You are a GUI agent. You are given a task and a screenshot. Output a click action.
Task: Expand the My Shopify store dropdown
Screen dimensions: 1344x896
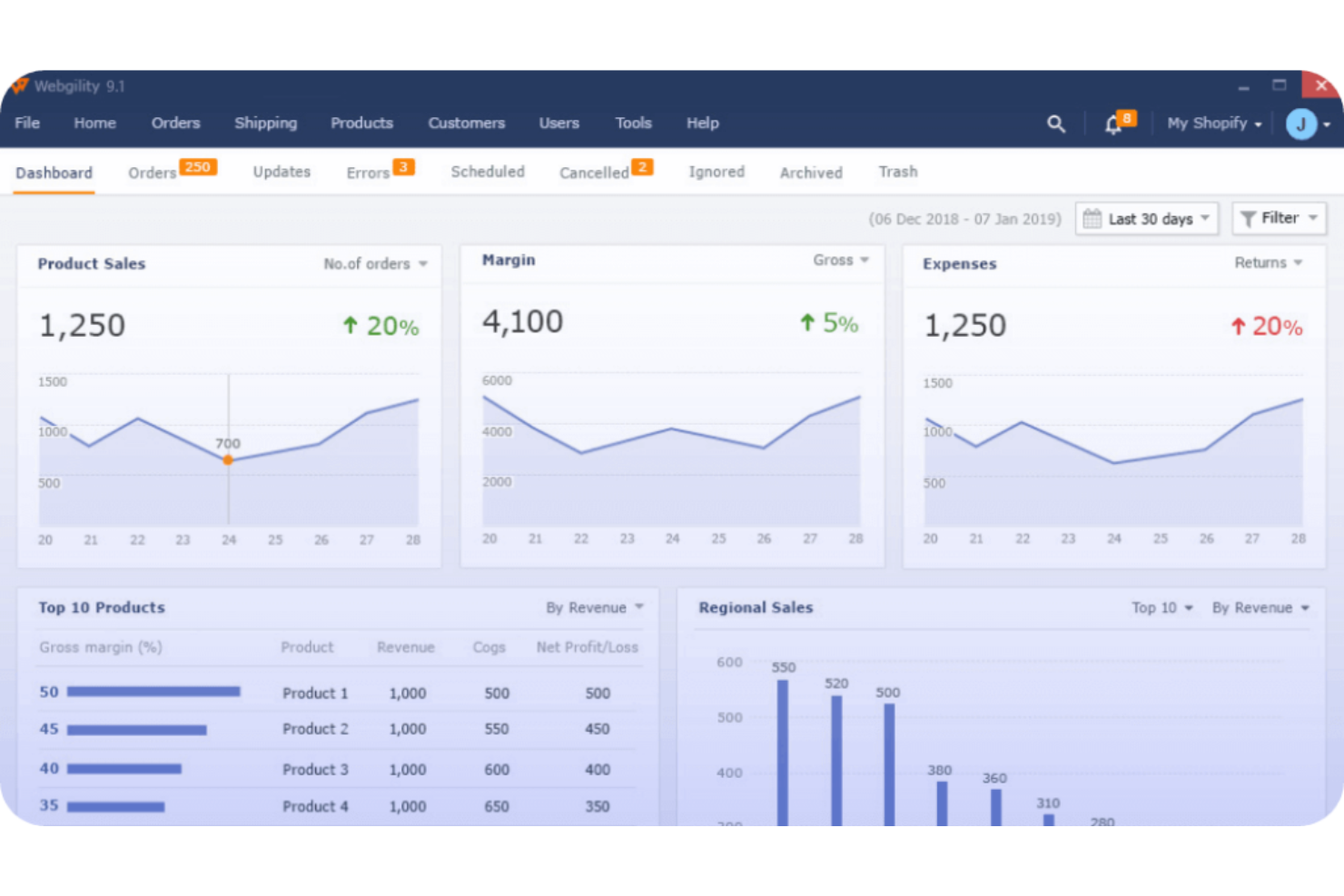point(1214,123)
